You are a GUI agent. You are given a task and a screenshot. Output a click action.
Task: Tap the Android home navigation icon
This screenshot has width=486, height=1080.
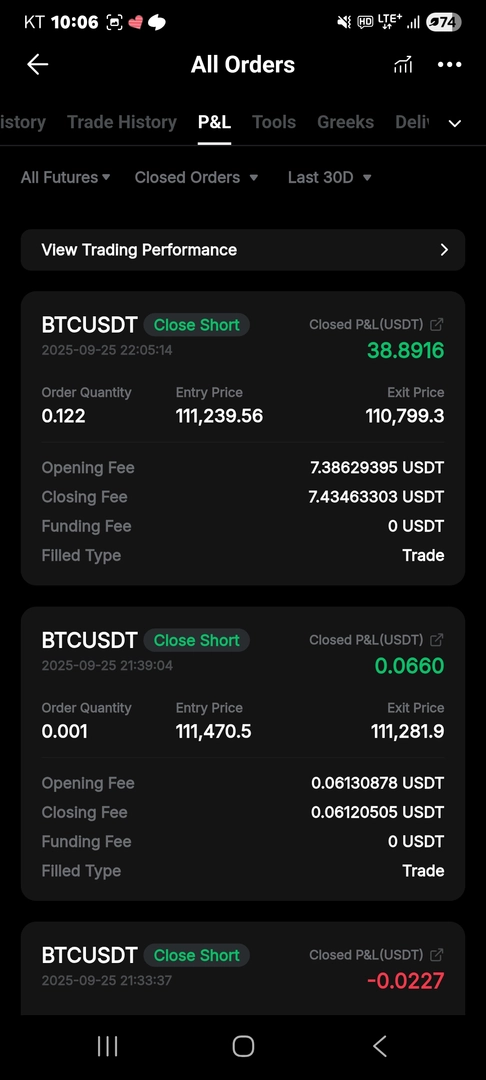click(243, 1046)
